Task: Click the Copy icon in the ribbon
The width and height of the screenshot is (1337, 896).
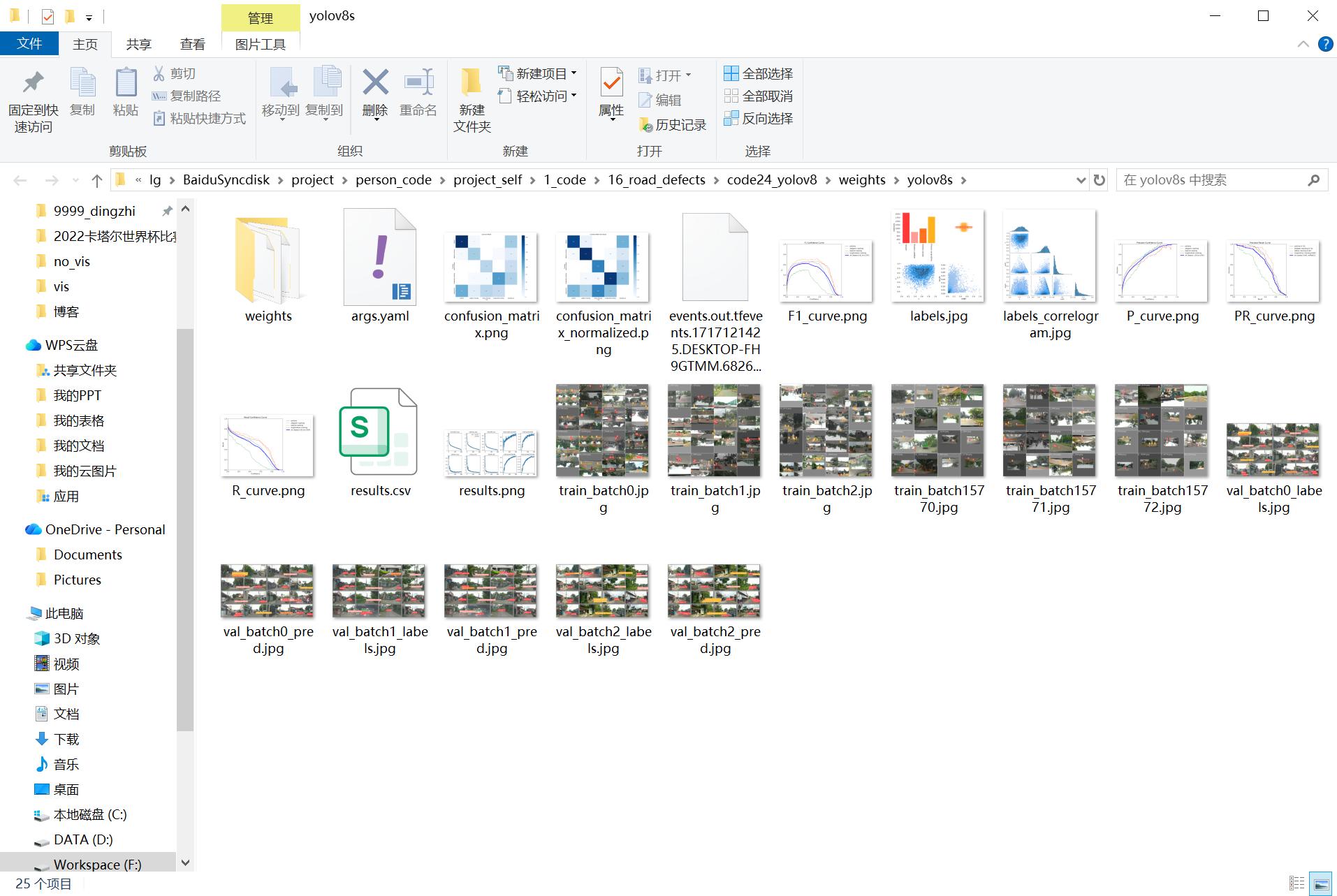Action: pyautogui.click(x=82, y=84)
